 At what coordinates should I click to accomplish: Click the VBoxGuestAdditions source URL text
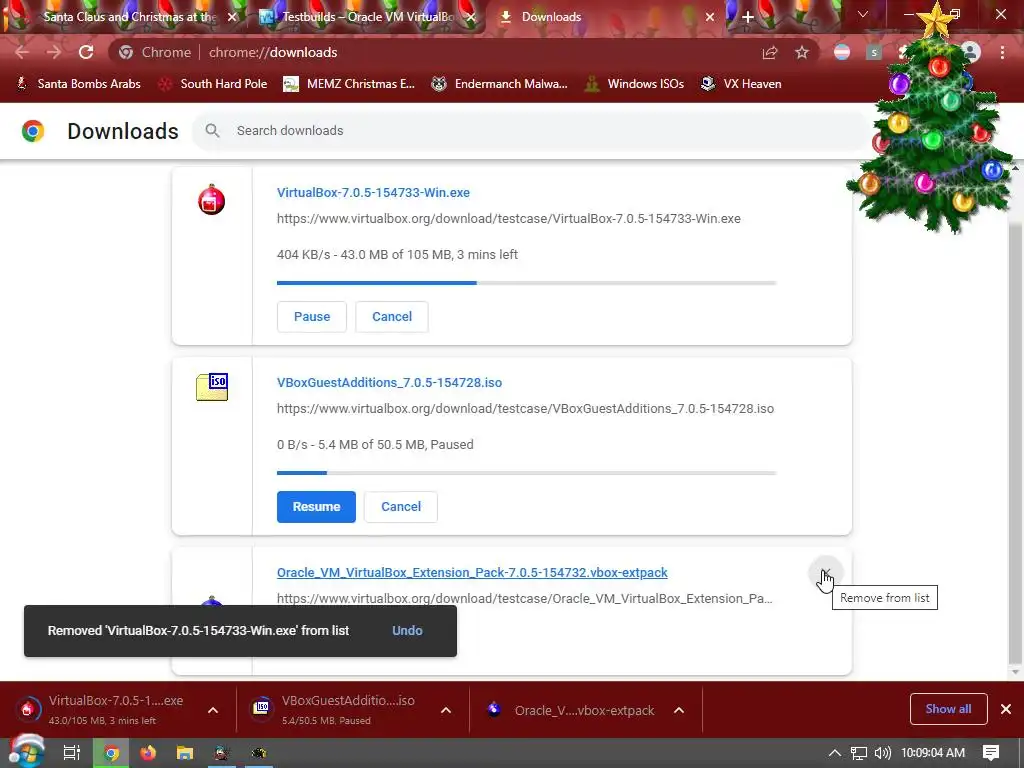coord(526,409)
